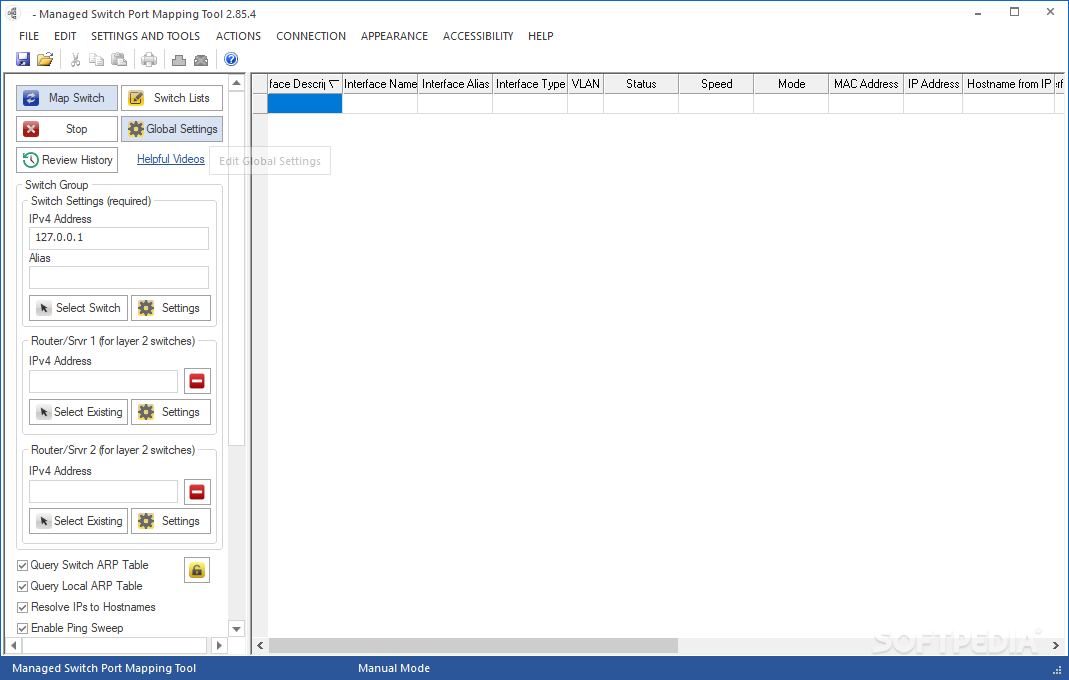Click the Interface Alias column header

455,84
